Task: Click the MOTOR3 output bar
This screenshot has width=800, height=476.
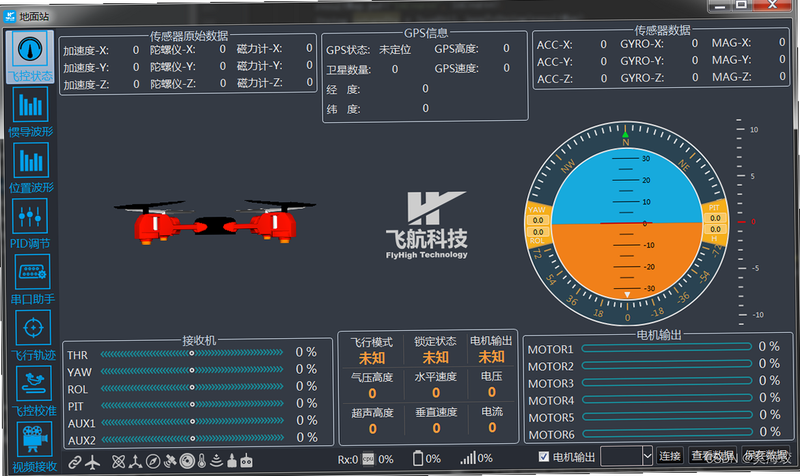Action: pos(667,382)
